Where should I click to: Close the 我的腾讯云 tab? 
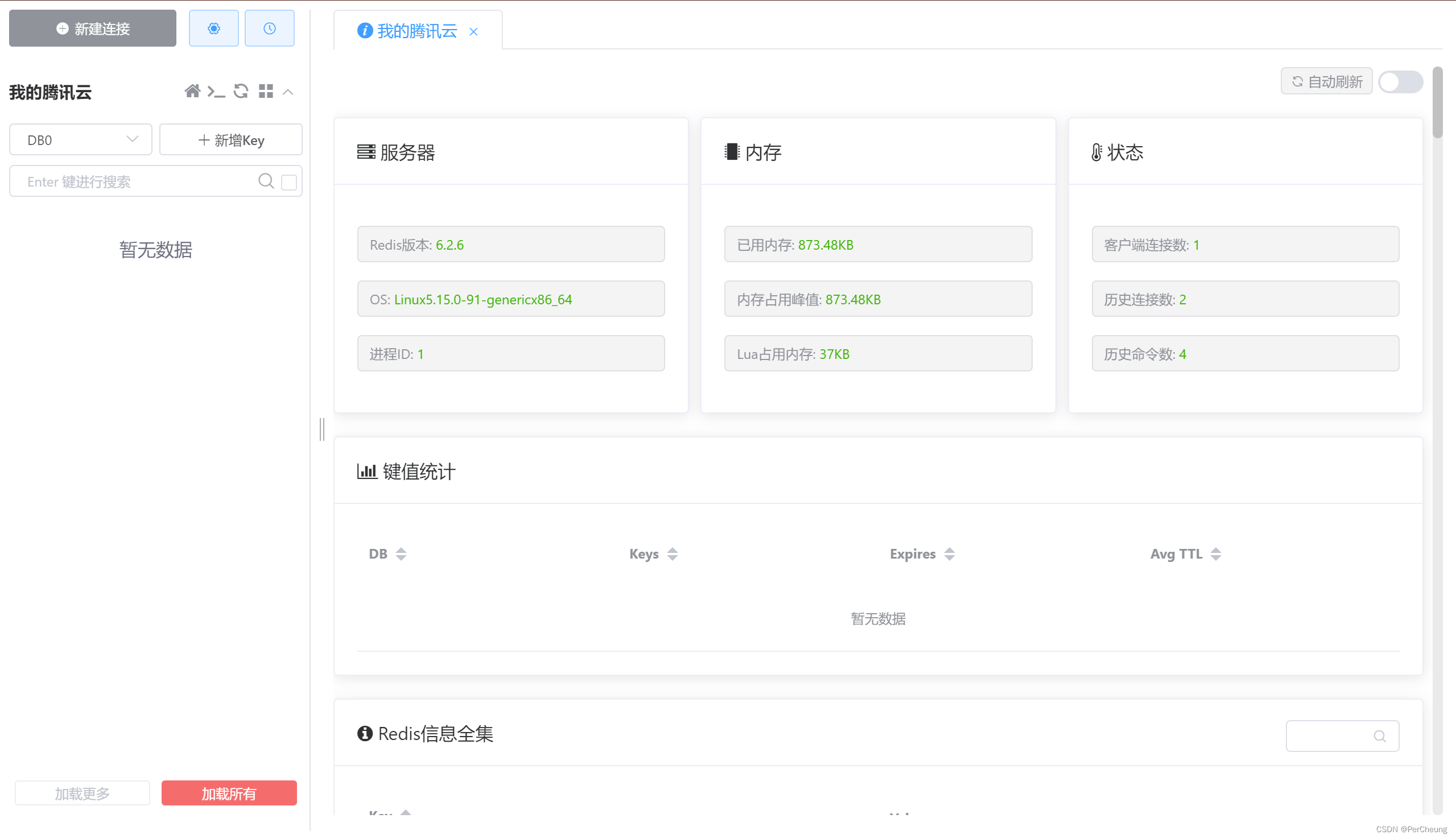[x=473, y=32]
